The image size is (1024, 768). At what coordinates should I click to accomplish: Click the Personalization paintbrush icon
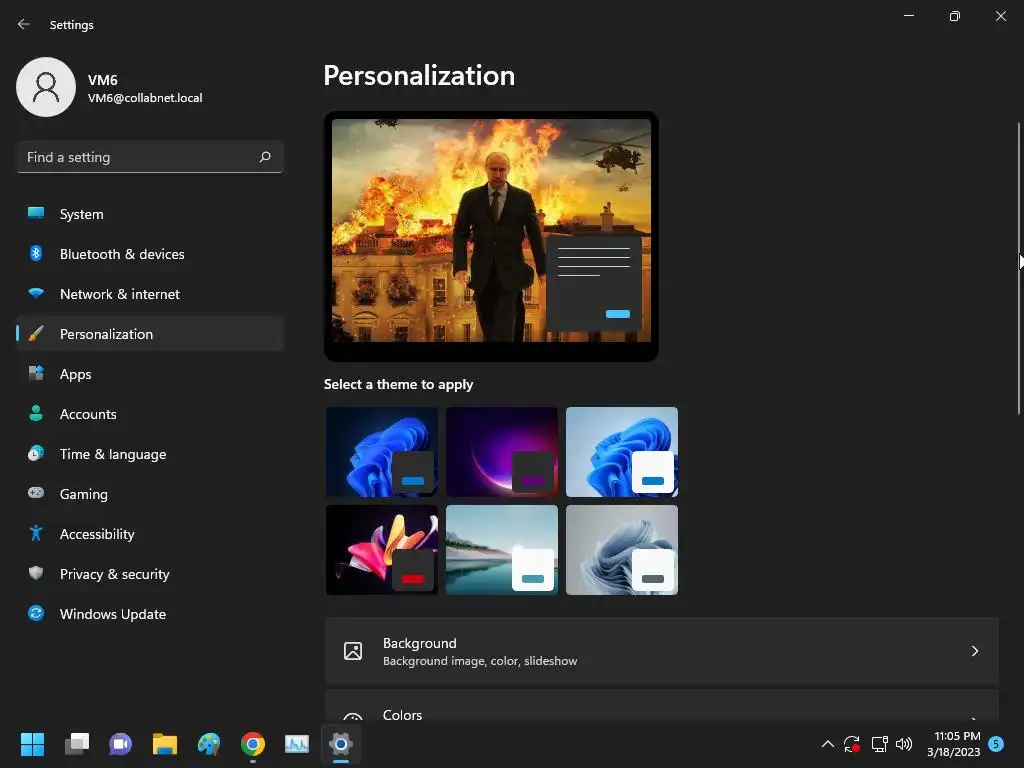click(36, 334)
